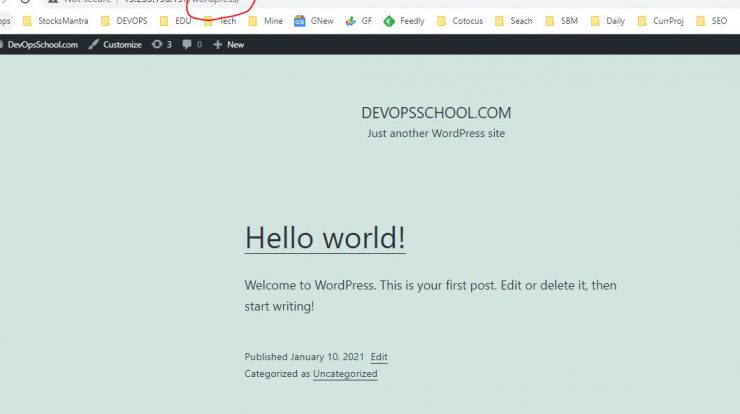The width and height of the screenshot is (740, 414).
Task: Open the 3 pending updates item
Action: [x=161, y=44]
